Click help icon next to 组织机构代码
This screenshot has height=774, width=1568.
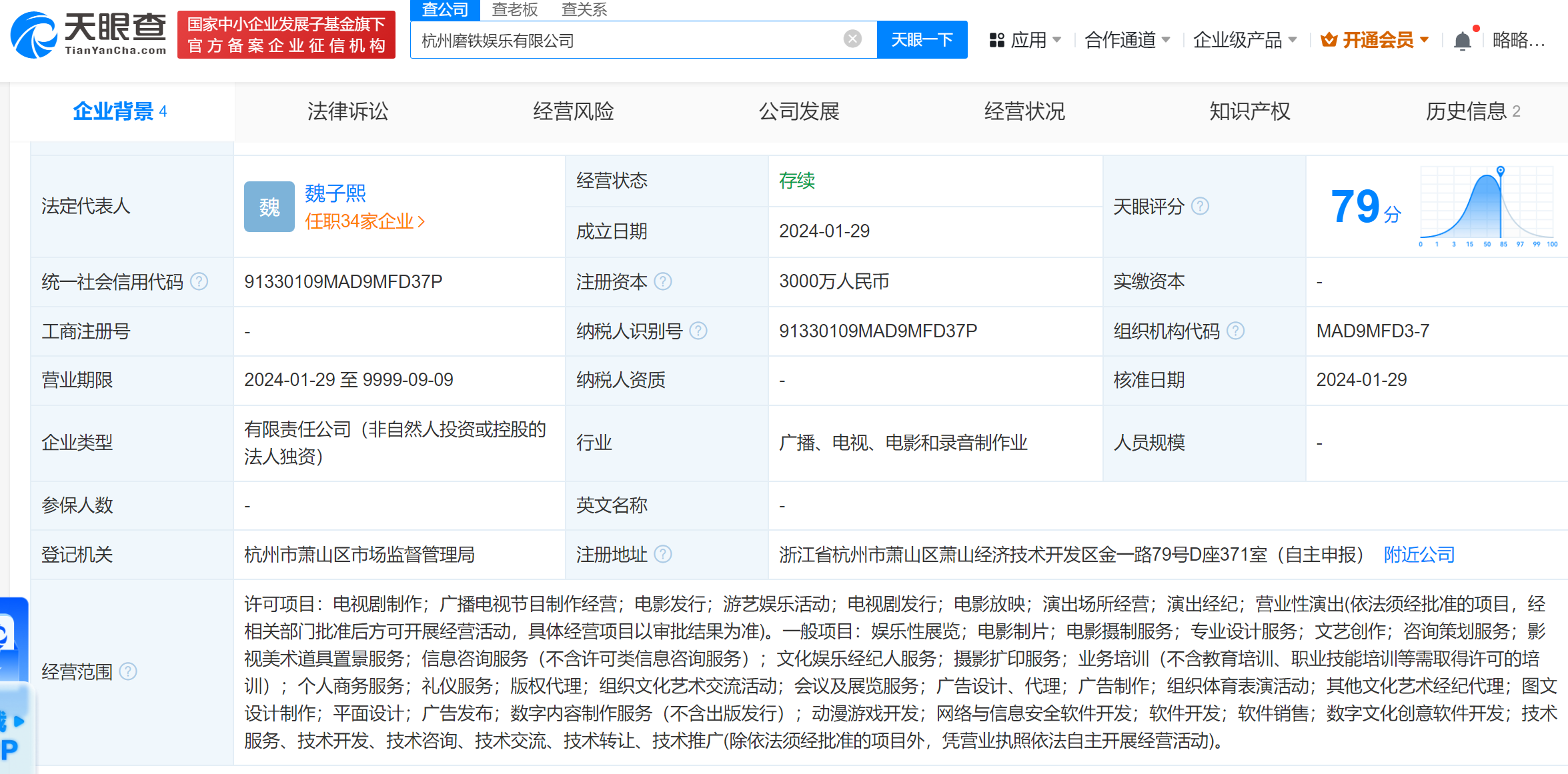(1235, 331)
